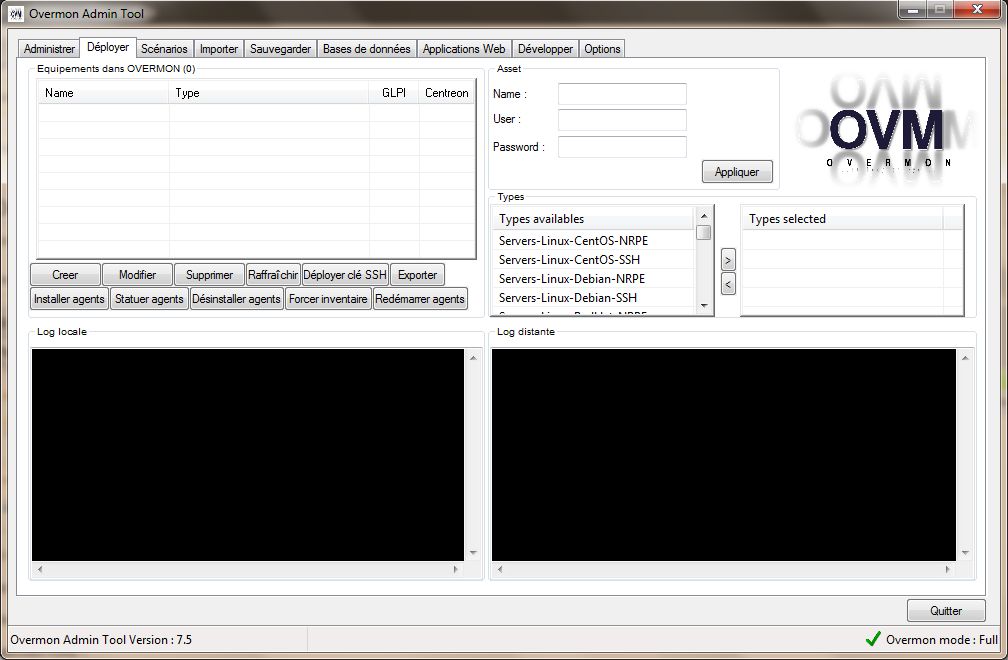The image size is (1008, 660).
Task: Switch to Applications Web tab
Action: pyautogui.click(x=464, y=49)
